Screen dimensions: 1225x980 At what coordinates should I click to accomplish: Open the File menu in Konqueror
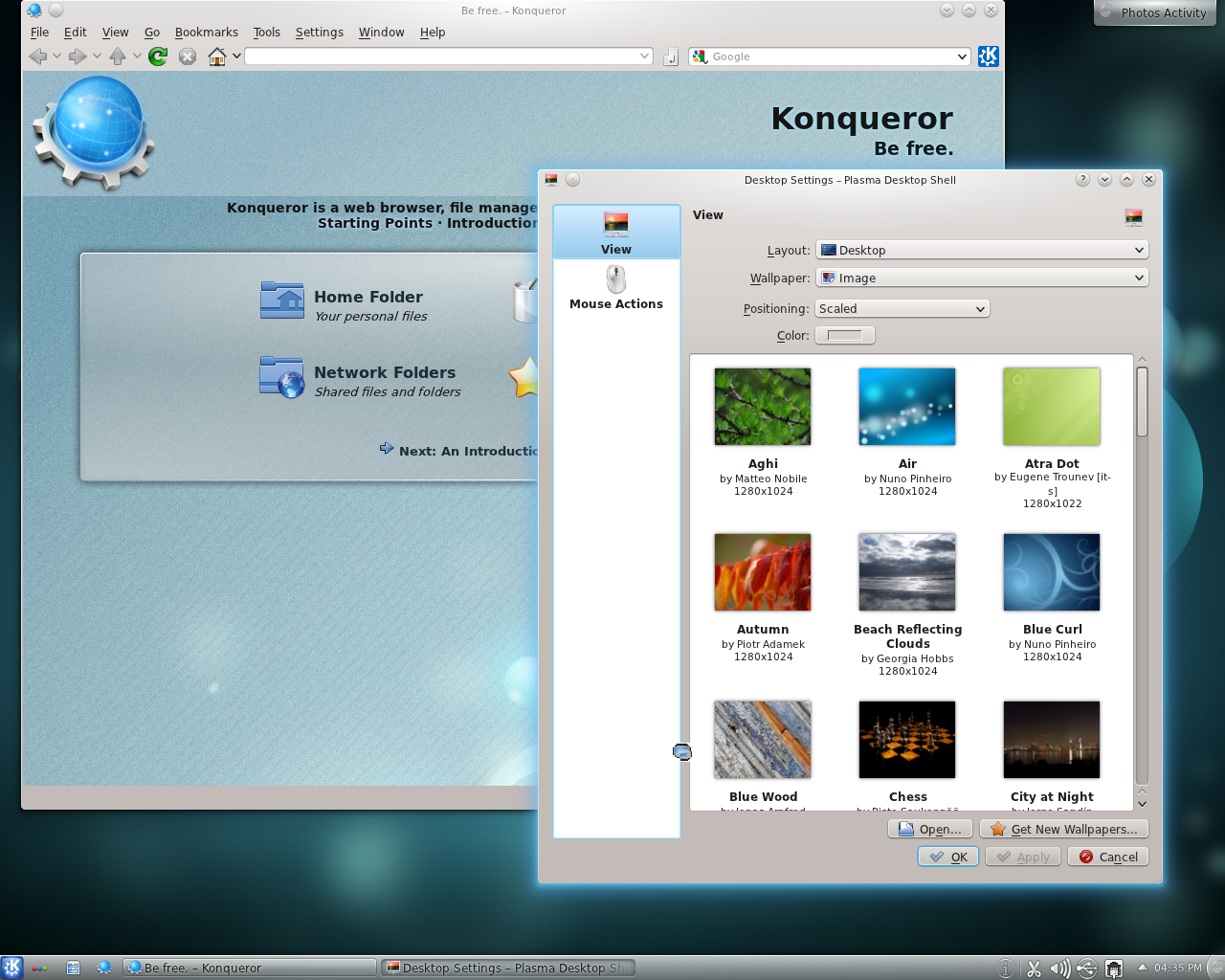pyautogui.click(x=39, y=32)
